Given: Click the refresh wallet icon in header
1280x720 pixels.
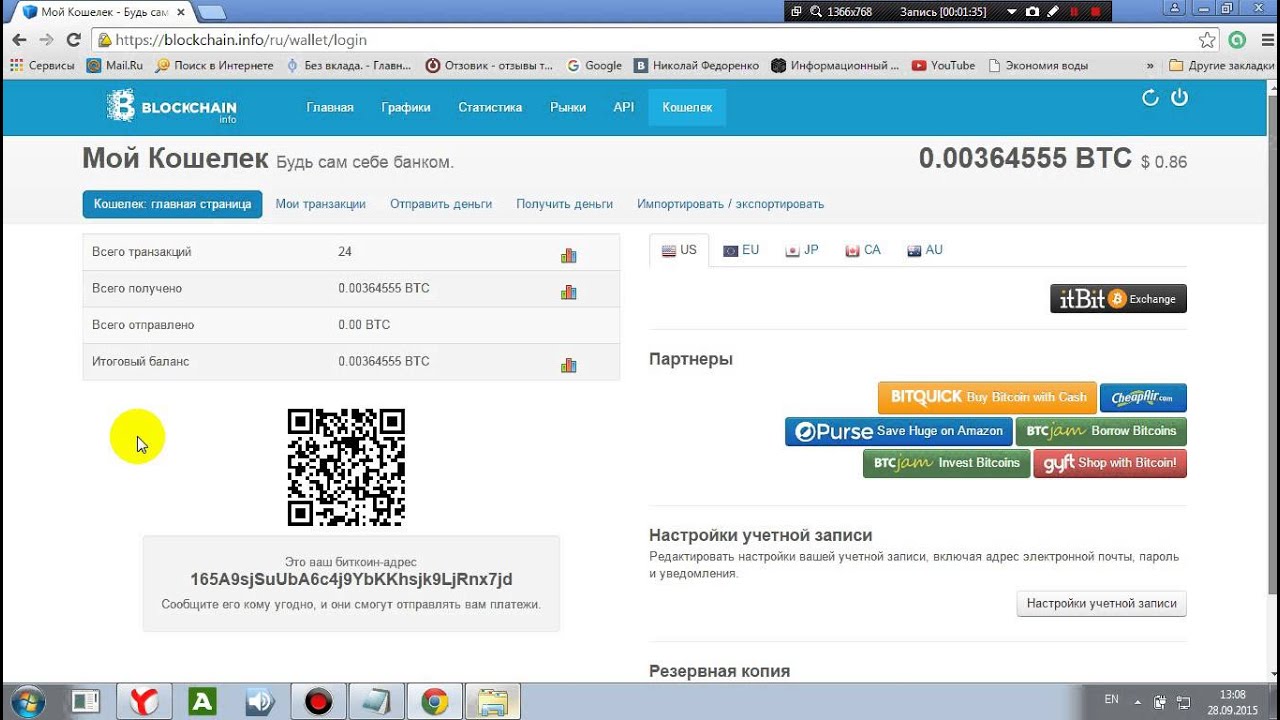Looking at the screenshot, I should (x=1150, y=98).
